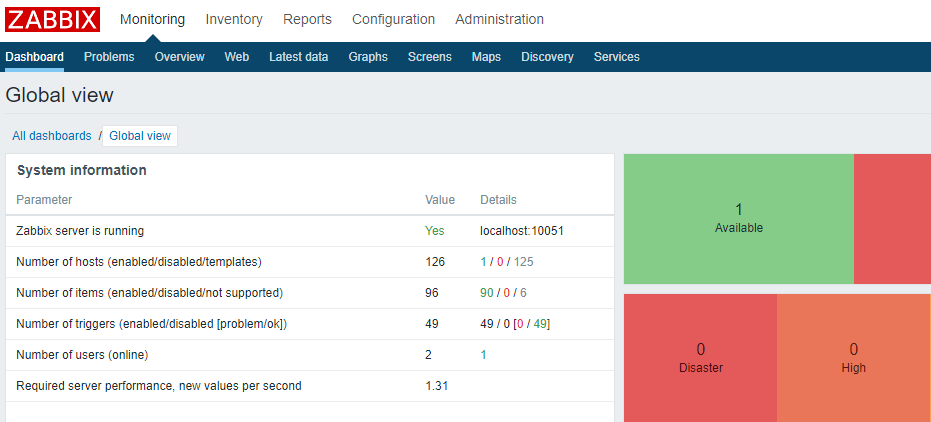The image size is (931, 422).
Task: Click the Global view breadcrumb link
Action: tap(140, 135)
